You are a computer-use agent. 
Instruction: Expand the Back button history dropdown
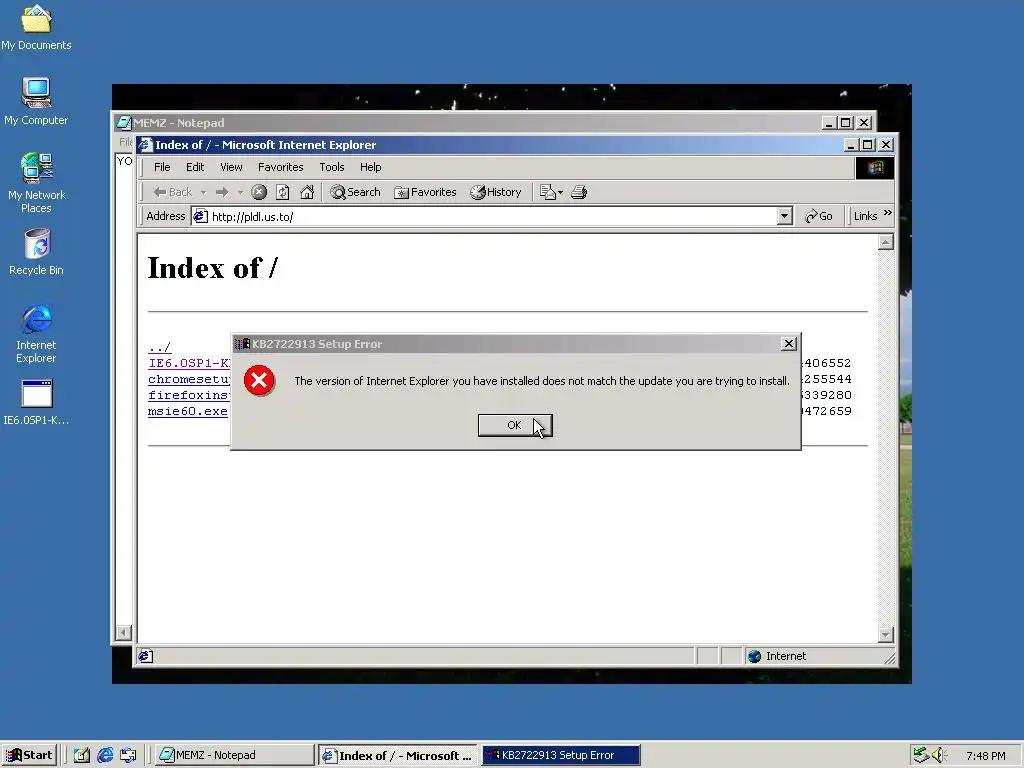[x=203, y=192]
